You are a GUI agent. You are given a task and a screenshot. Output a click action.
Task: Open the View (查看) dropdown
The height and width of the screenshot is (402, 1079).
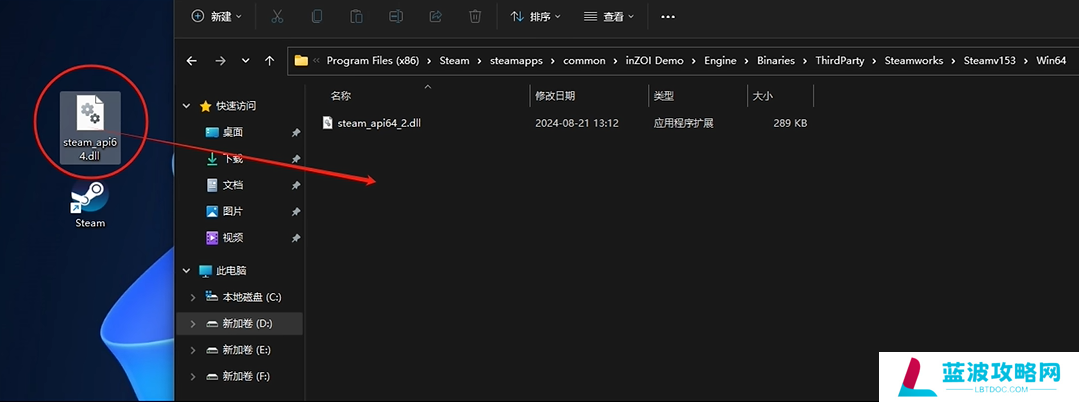609,17
